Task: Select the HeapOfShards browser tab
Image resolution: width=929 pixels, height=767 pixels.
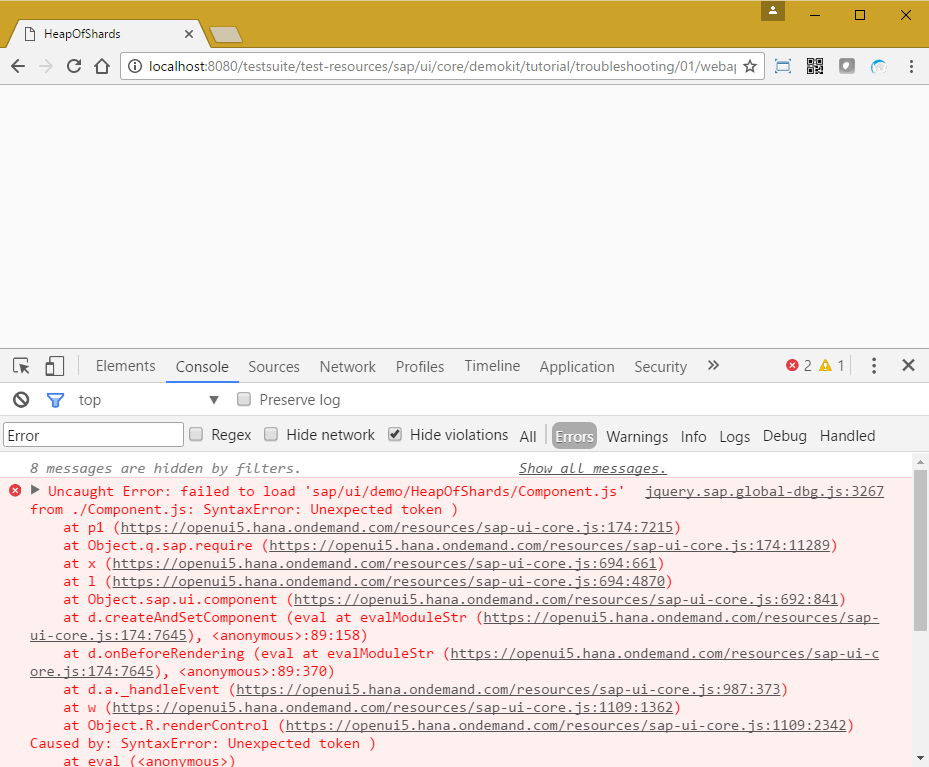Action: (x=107, y=34)
